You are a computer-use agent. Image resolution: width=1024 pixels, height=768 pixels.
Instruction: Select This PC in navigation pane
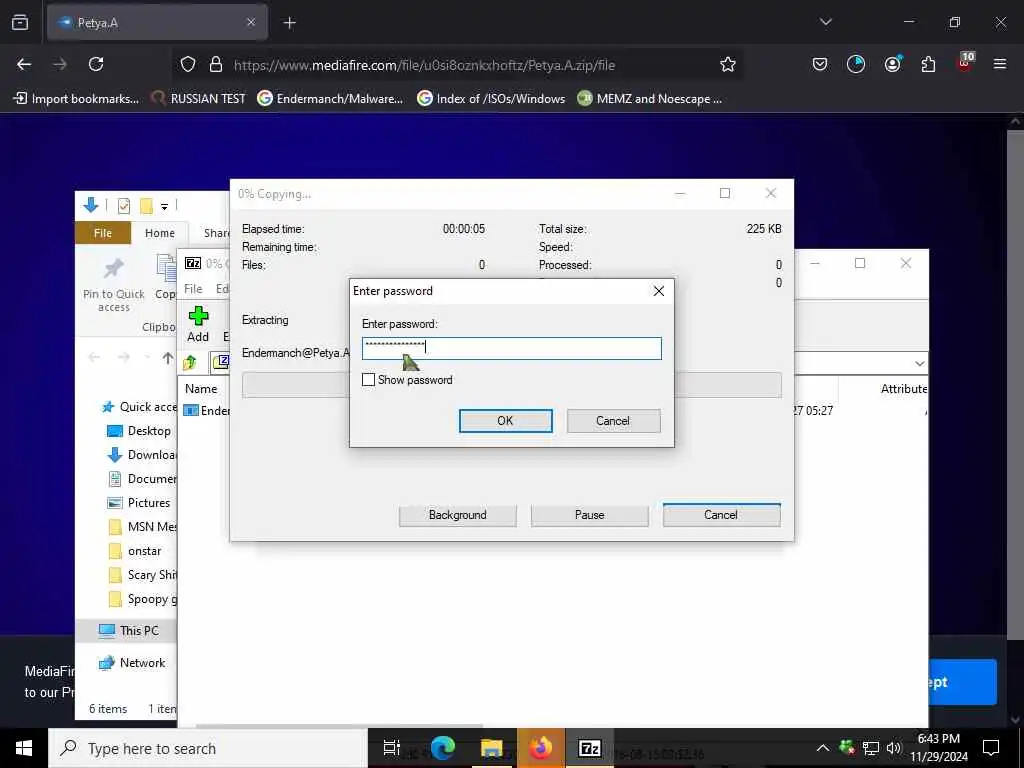click(x=129, y=630)
